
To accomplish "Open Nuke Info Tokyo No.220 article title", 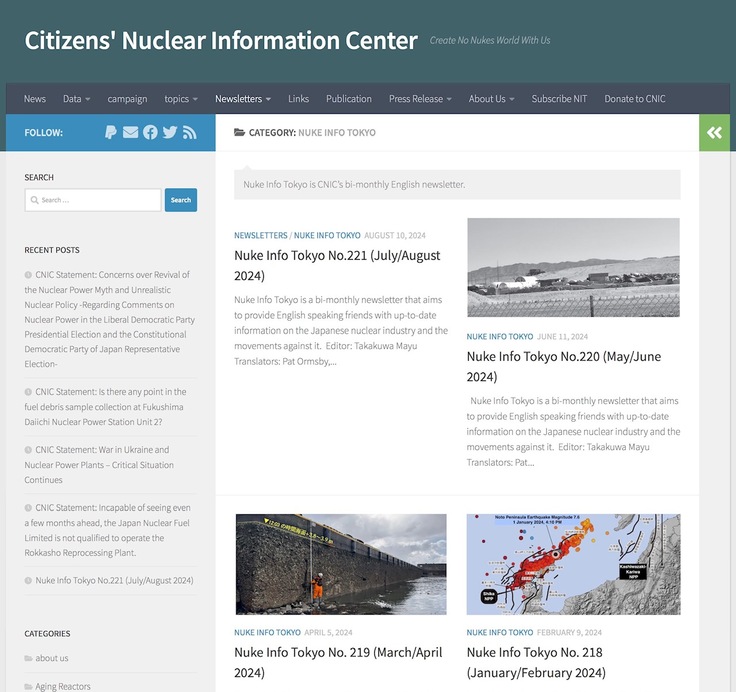I will coord(563,366).
